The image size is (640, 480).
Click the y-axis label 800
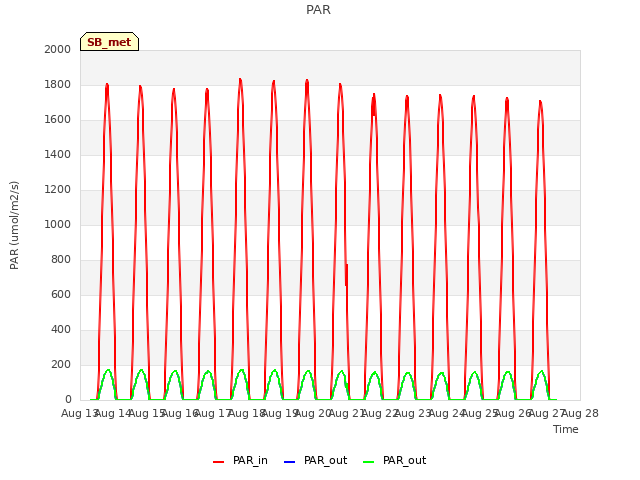pyautogui.click(x=61, y=260)
